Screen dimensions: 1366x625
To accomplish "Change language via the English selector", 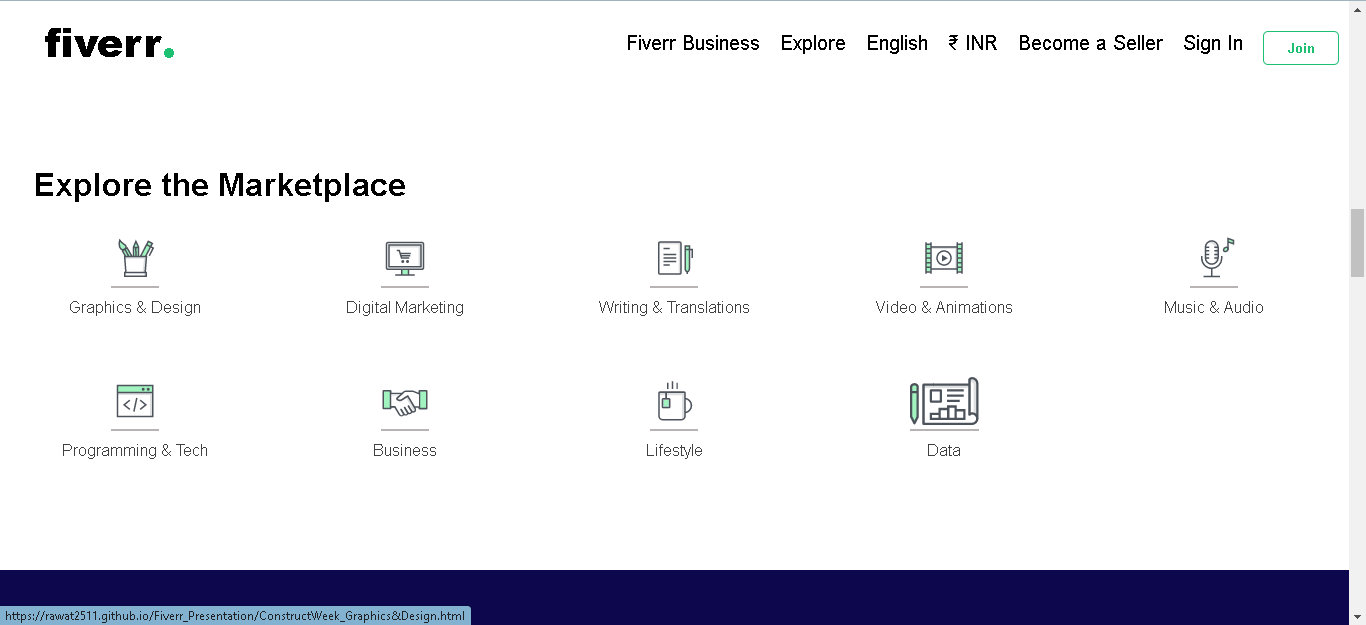I will pyautogui.click(x=897, y=43).
